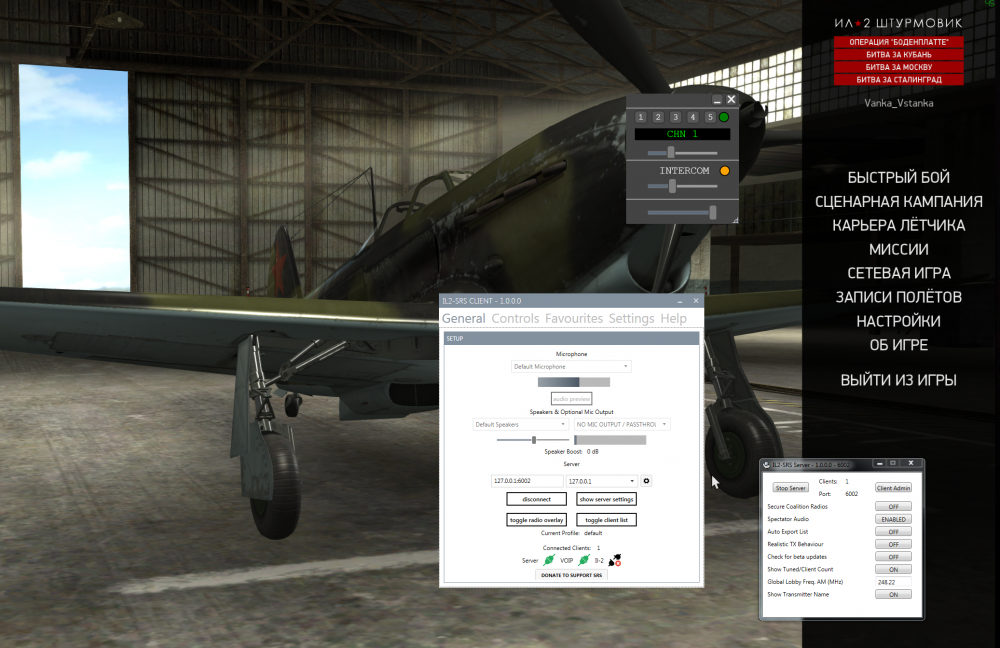The height and width of the screenshot is (648, 1000).
Task: Open БЫСТРЫЙ БОЙ from game menu
Action: coord(898,177)
